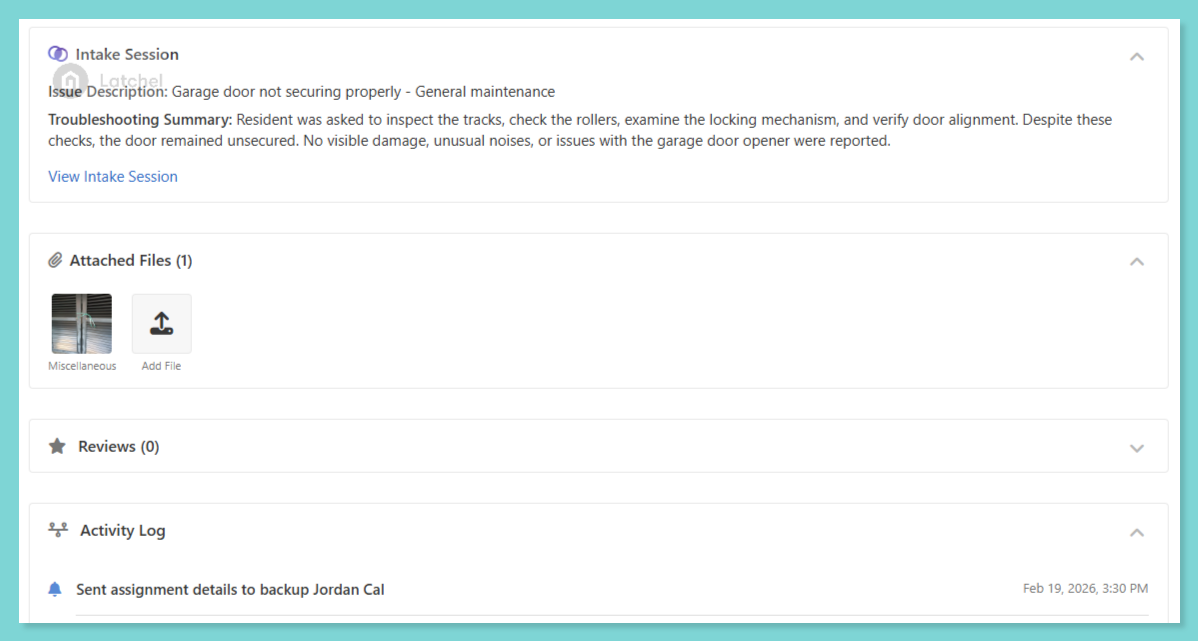Image resolution: width=1198 pixels, height=641 pixels.
Task: Click the star icon next to Reviews
Action: coord(57,446)
